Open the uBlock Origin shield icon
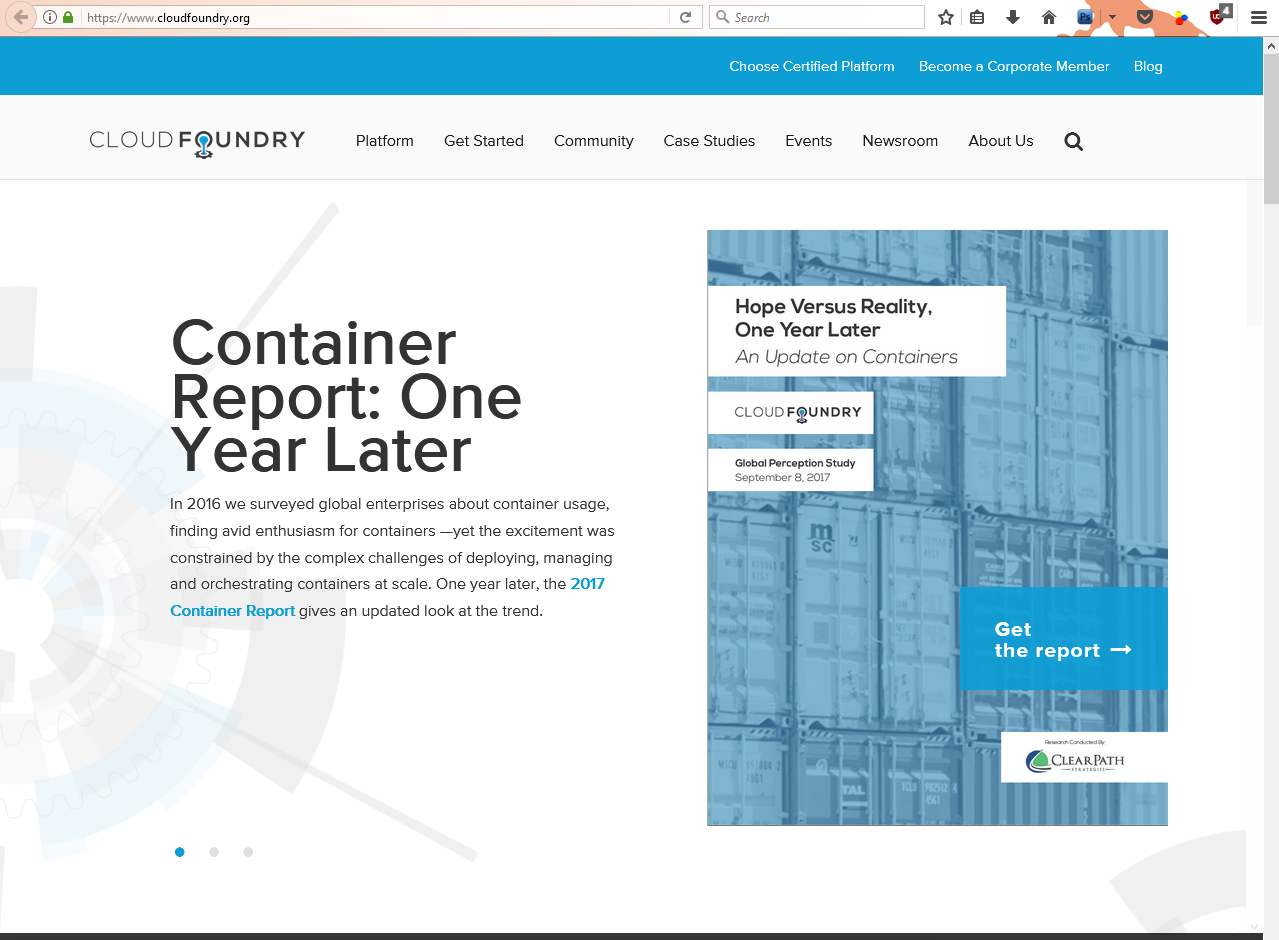Screen dimensions: 1279x940 [x=1218, y=16]
